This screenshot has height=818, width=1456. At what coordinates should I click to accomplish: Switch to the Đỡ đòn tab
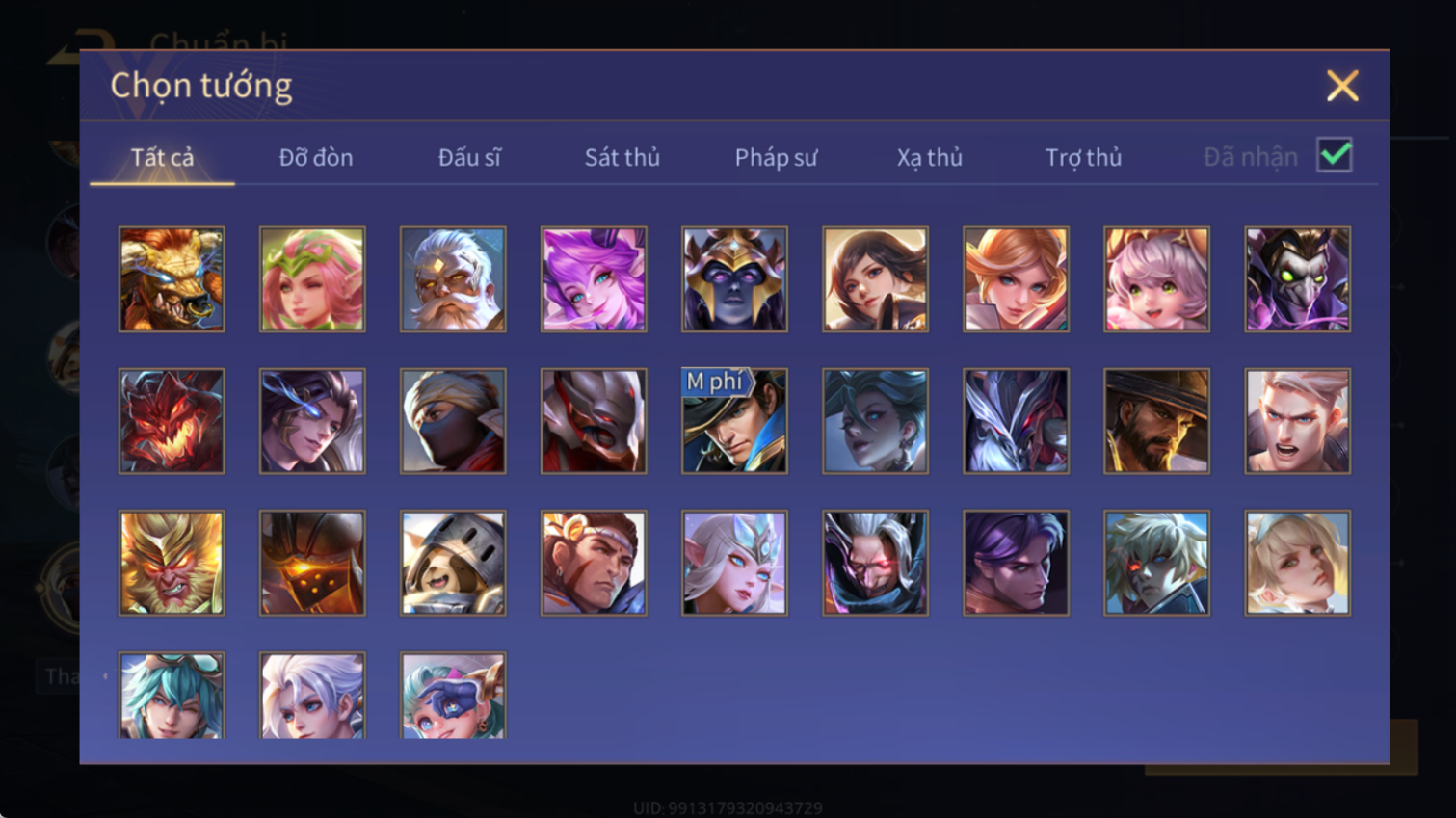[x=316, y=157]
